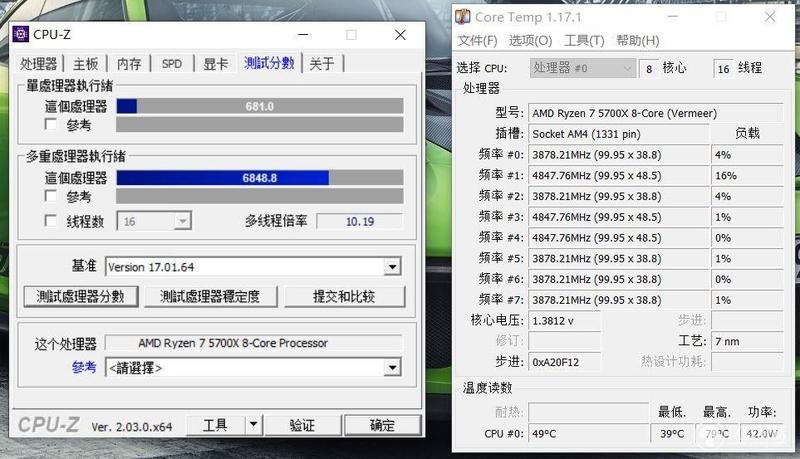Open the 參考 <請選擇> processor dropdown
Image resolution: width=800 pixels, height=459 pixels.
click(x=253, y=368)
